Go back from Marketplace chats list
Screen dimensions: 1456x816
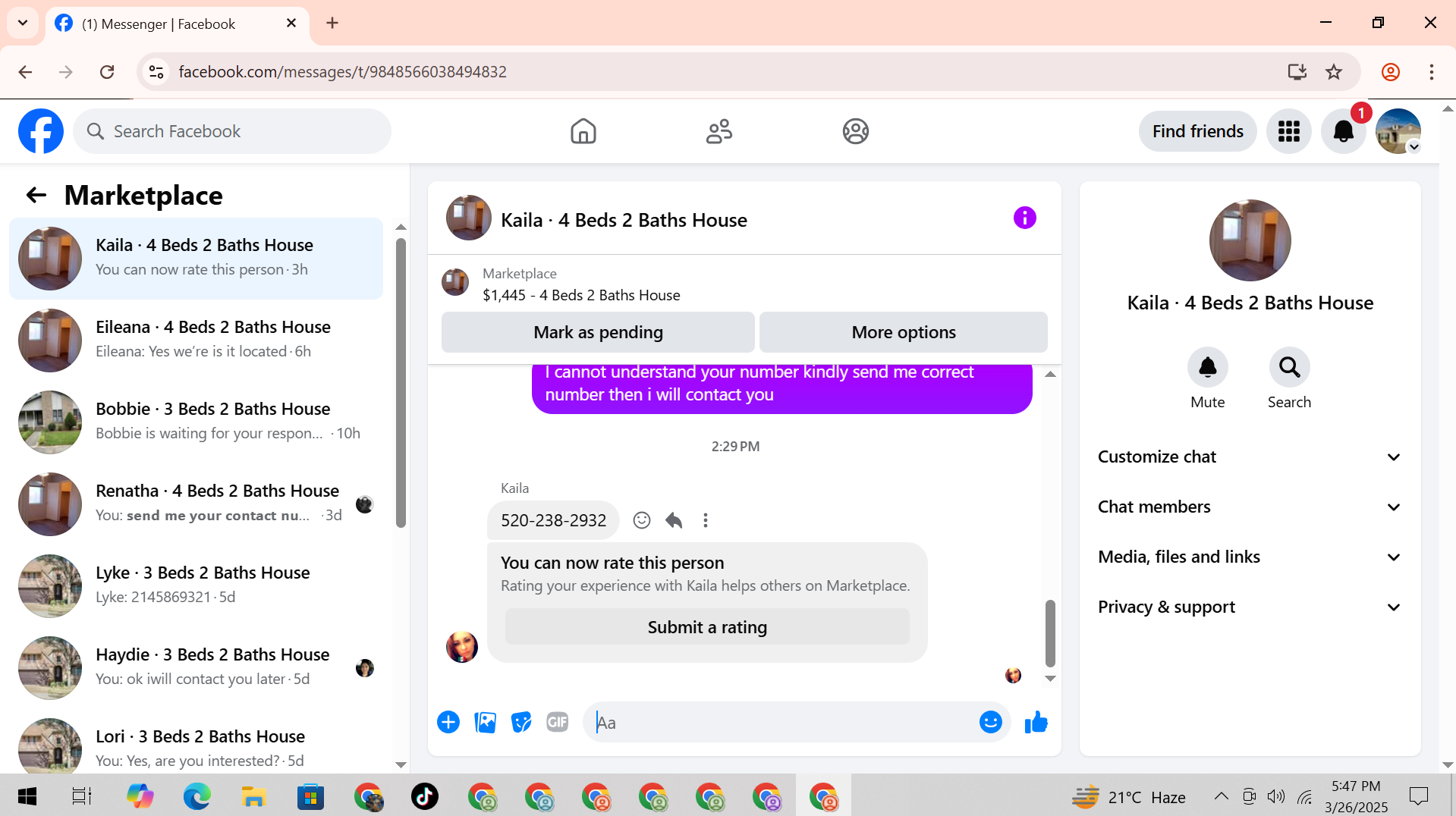[x=36, y=196]
